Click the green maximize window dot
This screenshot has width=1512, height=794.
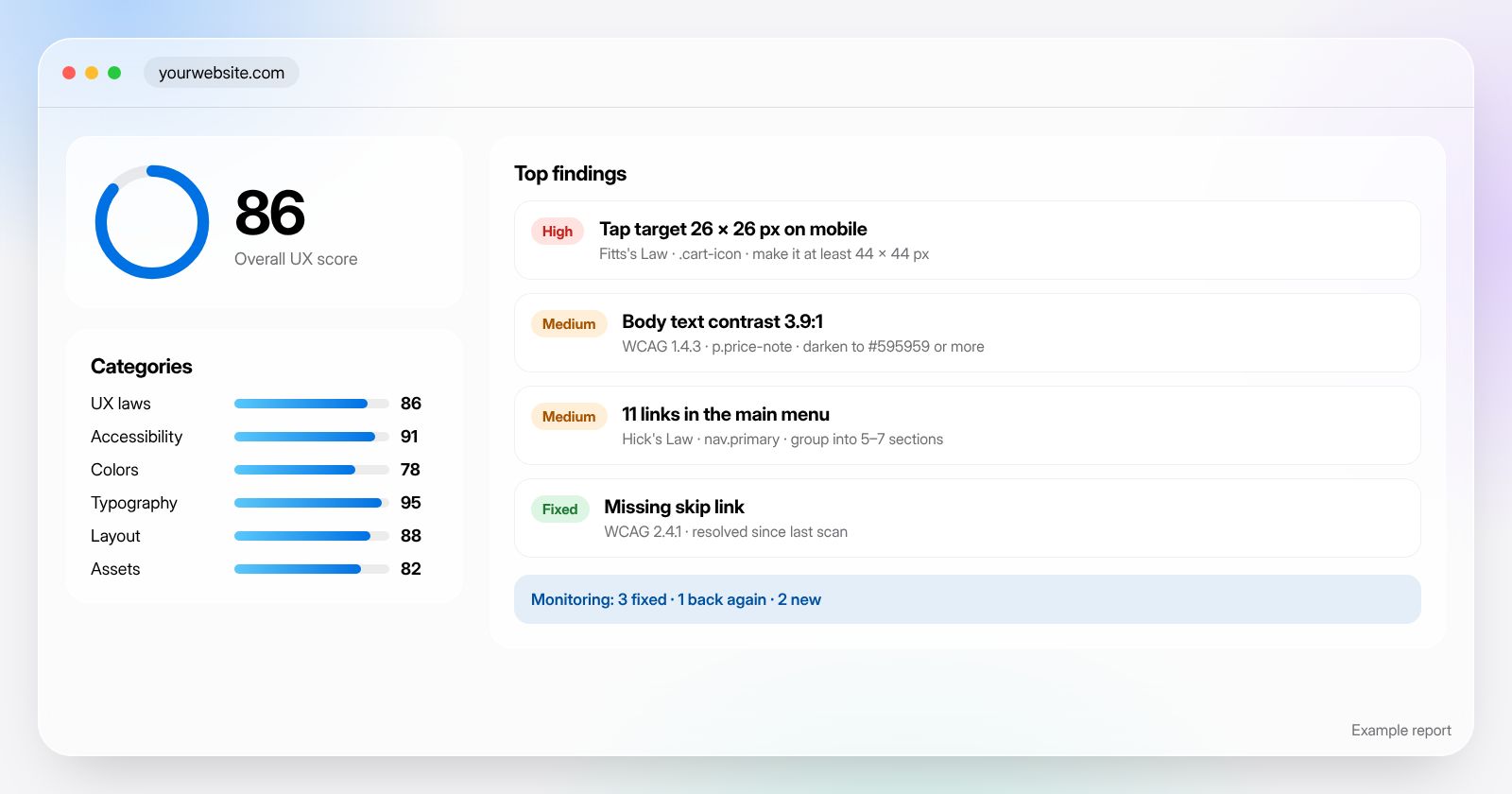tap(114, 73)
